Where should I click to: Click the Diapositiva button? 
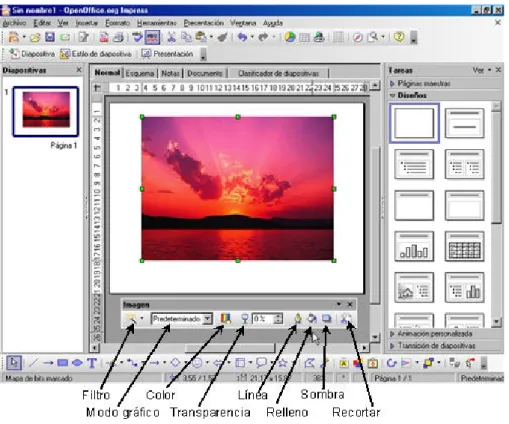(x=32, y=54)
